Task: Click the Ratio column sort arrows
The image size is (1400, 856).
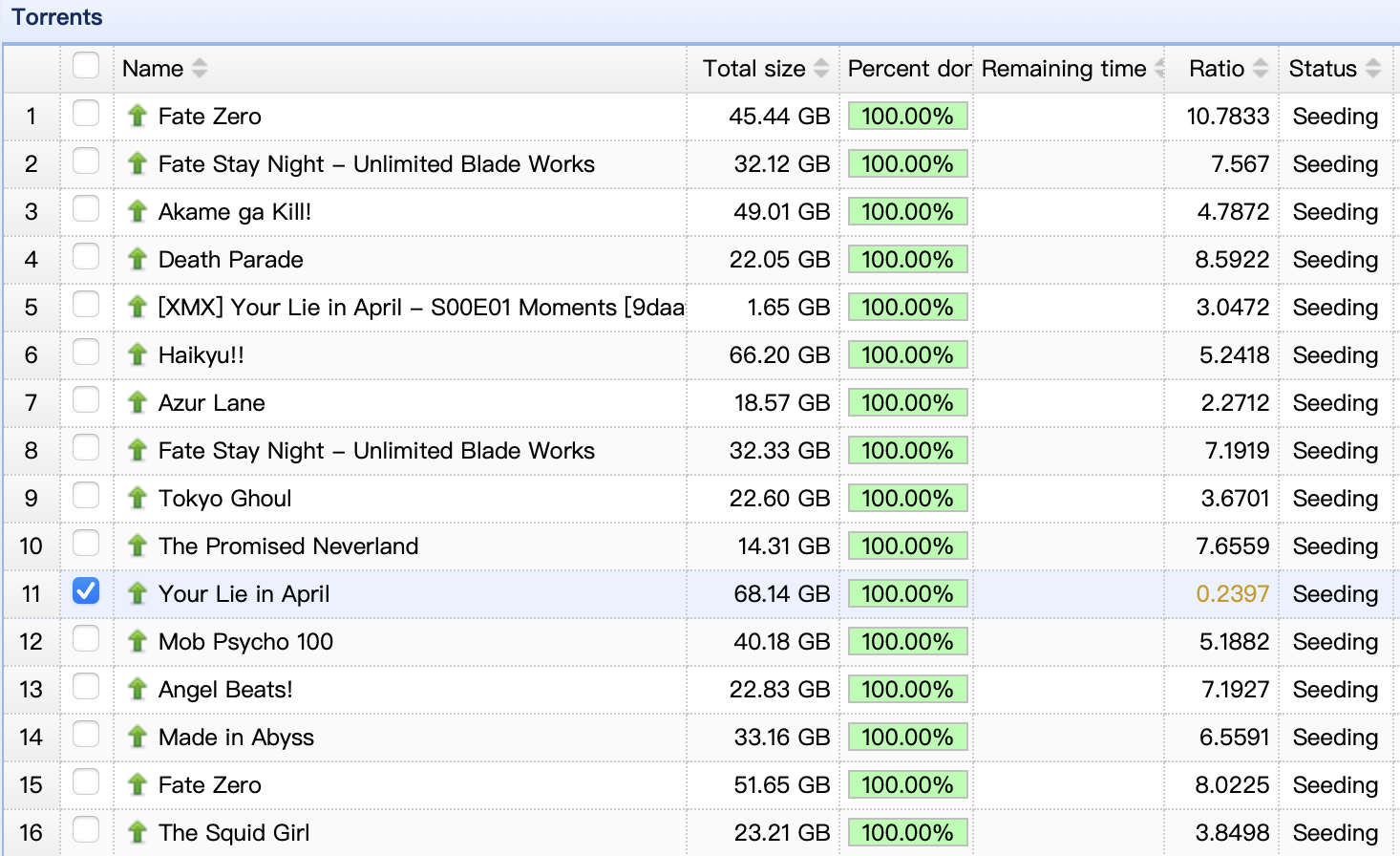Action: pyautogui.click(x=1261, y=69)
